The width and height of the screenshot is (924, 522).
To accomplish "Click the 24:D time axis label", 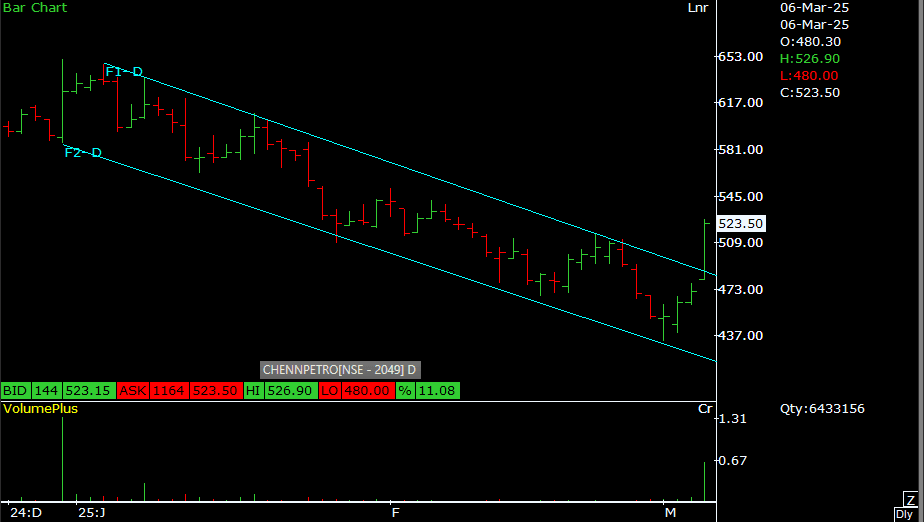I will [x=26, y=513].
